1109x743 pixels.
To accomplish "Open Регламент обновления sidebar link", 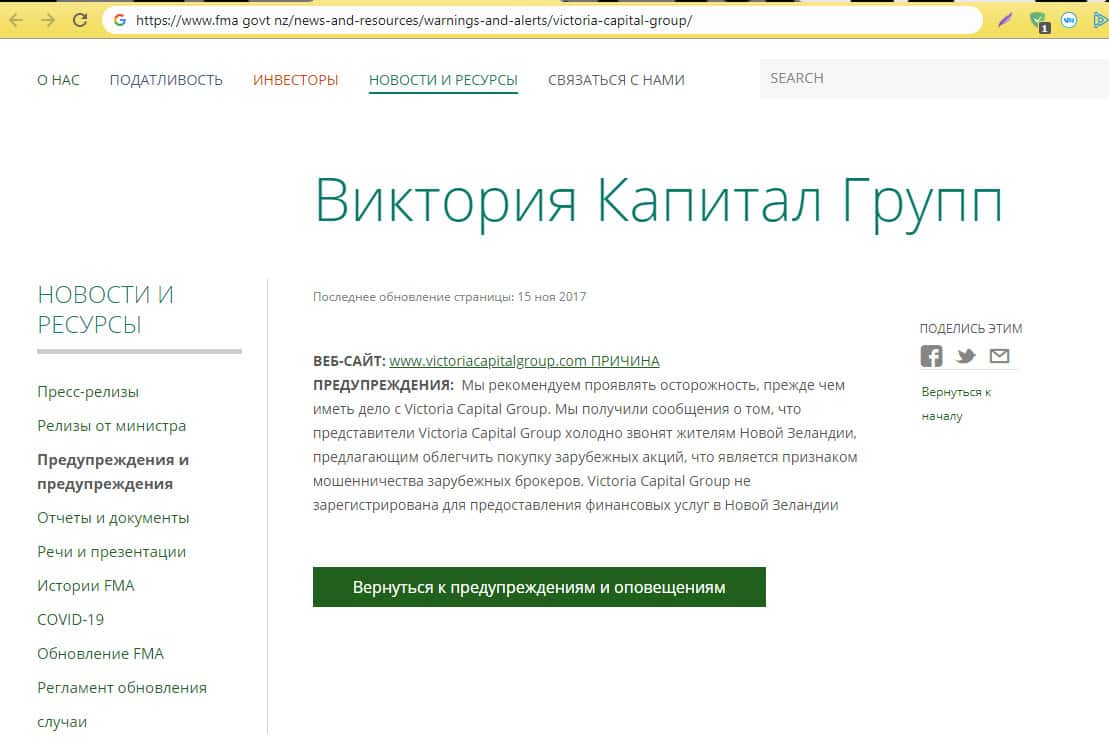I will click(122, 687).
